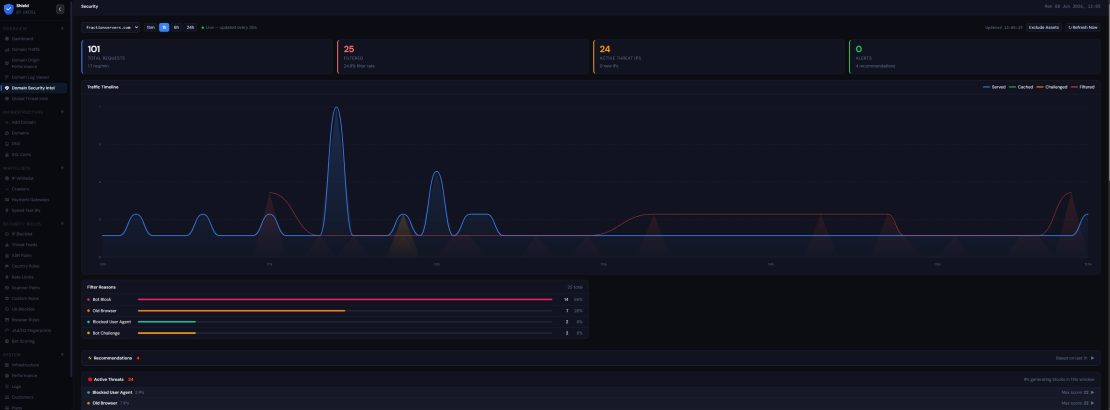Toggle Served series in chart legend
This screenshot has width=1110, height=410.
tap(994, 87)
